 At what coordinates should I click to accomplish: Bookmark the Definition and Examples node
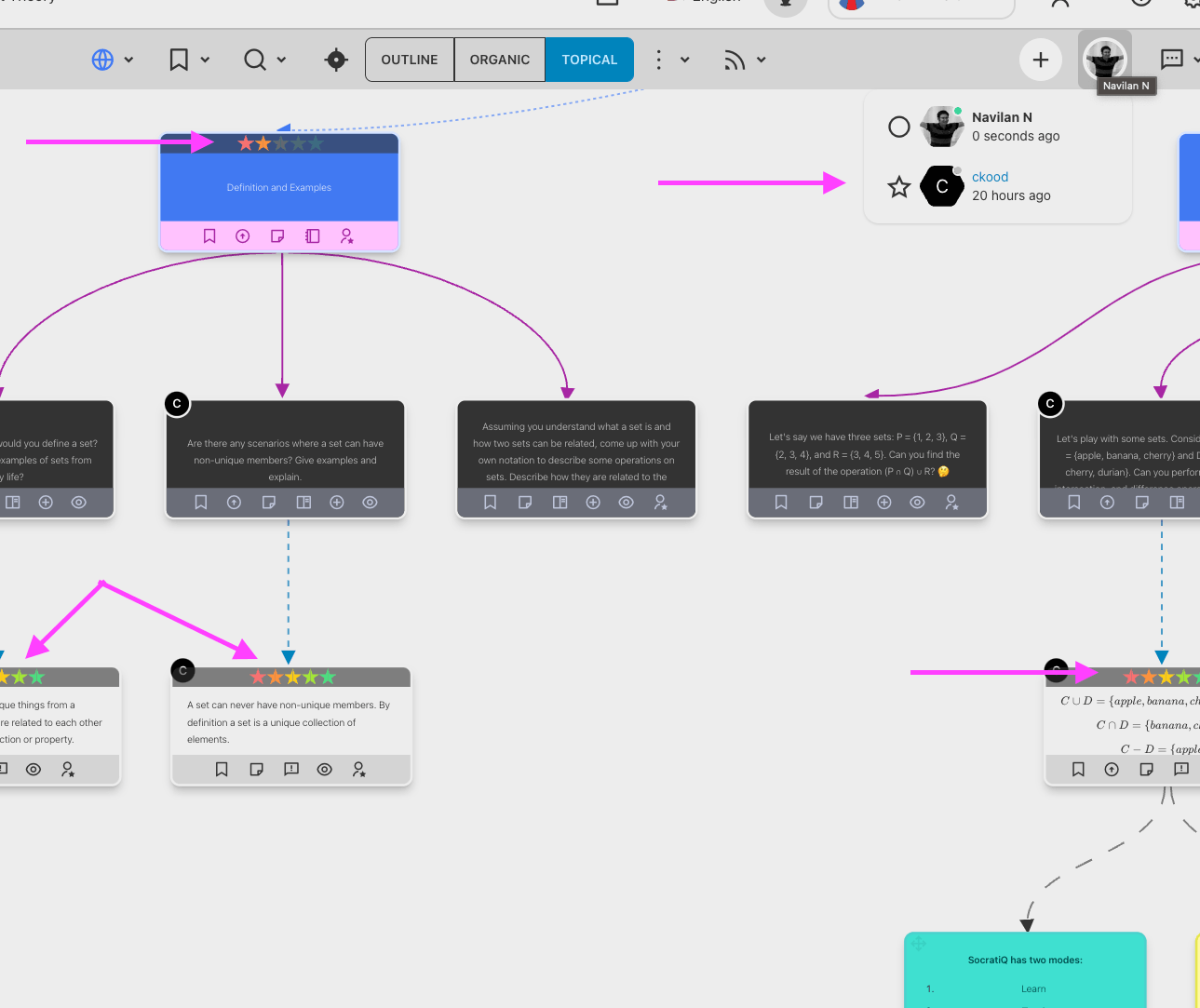coord(209,236)
